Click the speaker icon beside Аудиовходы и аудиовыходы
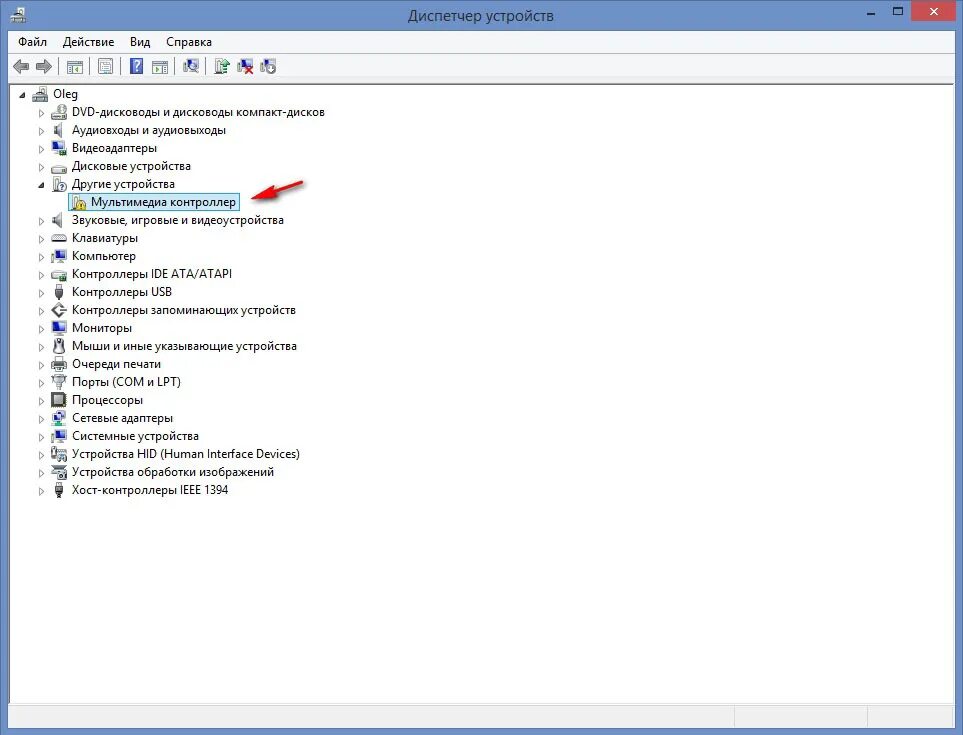 click(x=58, y=130)
